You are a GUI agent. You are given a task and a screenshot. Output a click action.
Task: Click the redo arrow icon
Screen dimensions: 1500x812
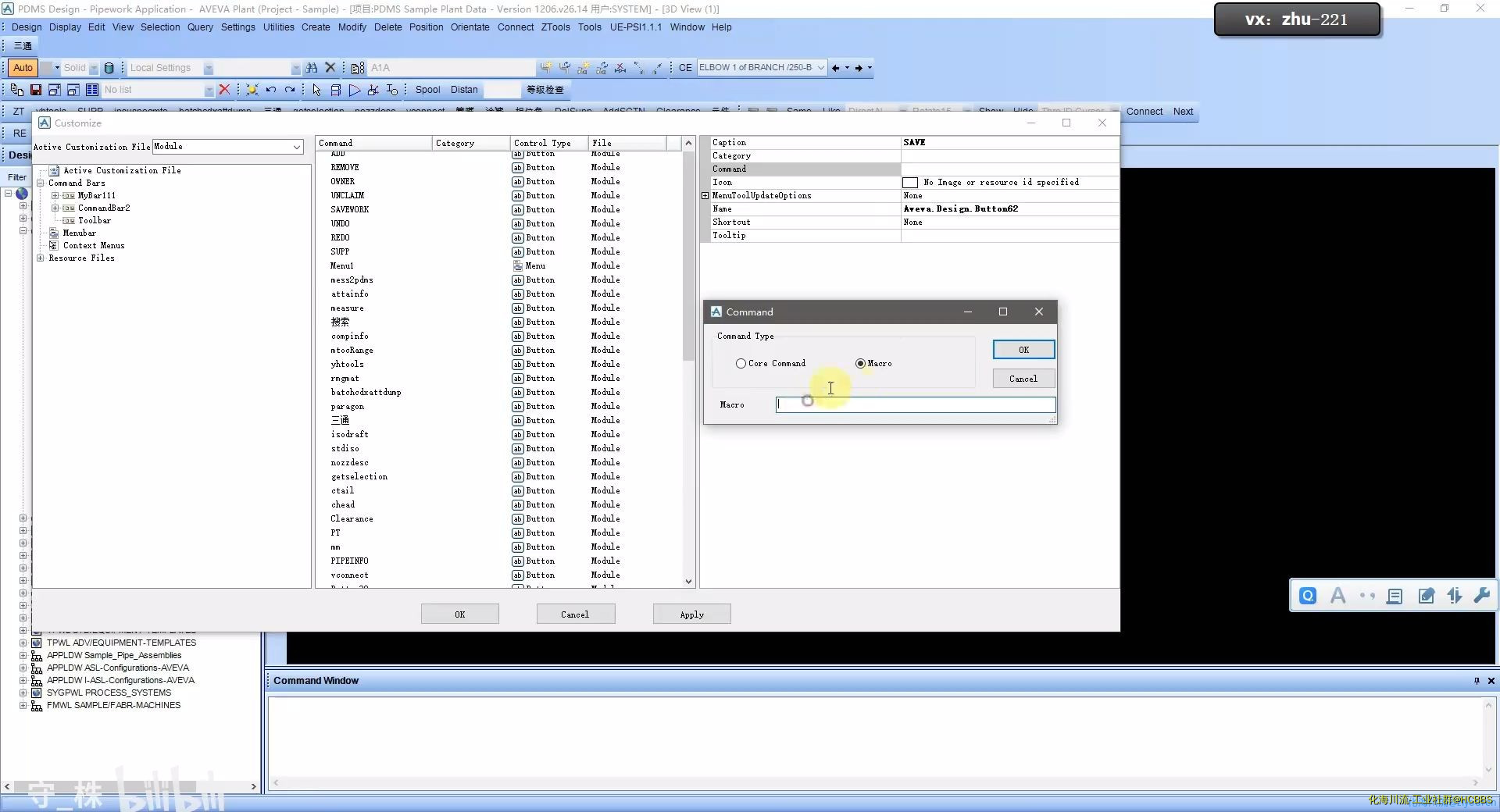tap(290, 90)
